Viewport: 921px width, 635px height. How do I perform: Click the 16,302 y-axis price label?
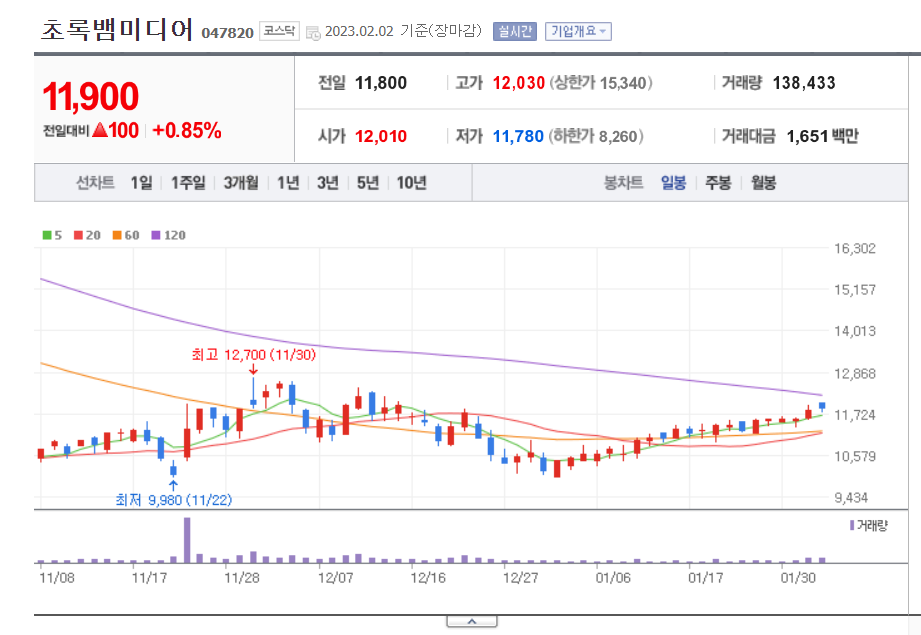point(855,248)
